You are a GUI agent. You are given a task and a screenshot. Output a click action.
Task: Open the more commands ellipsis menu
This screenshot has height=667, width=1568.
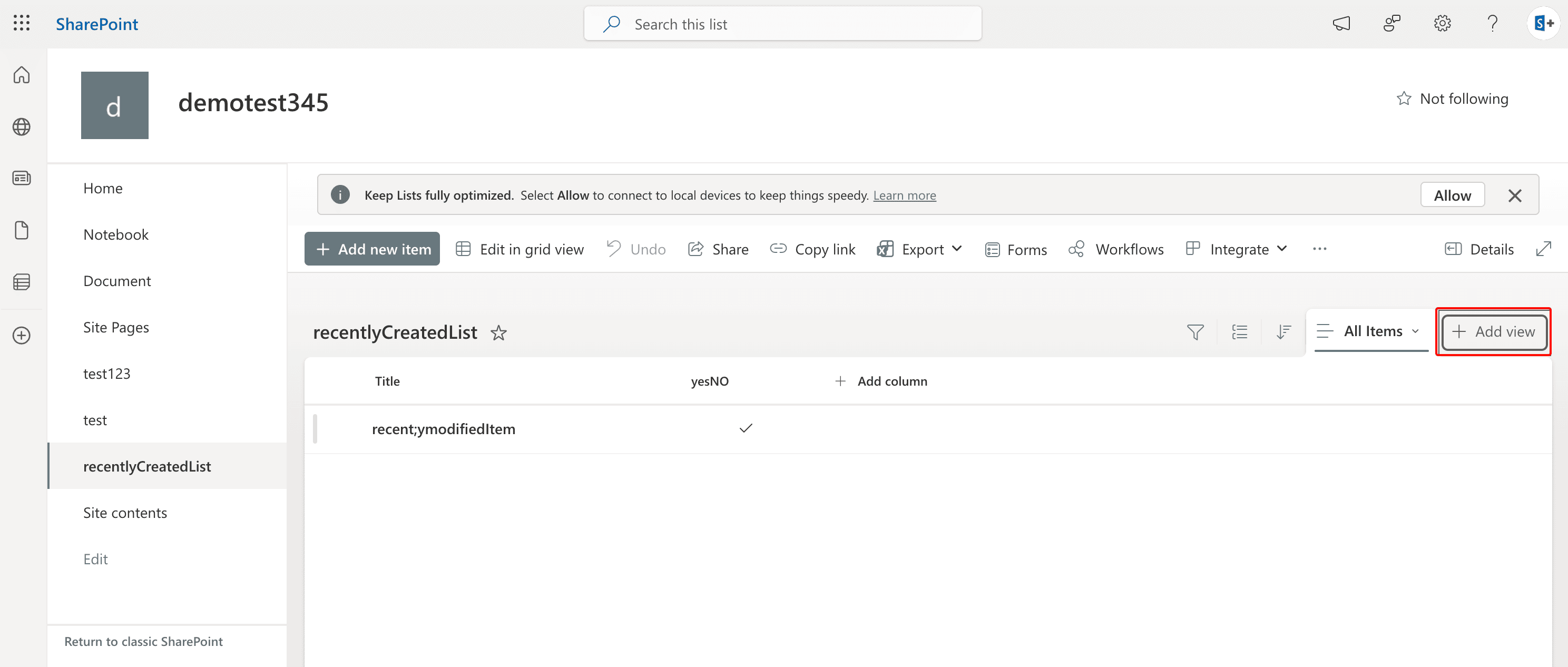pos(1320,249)
